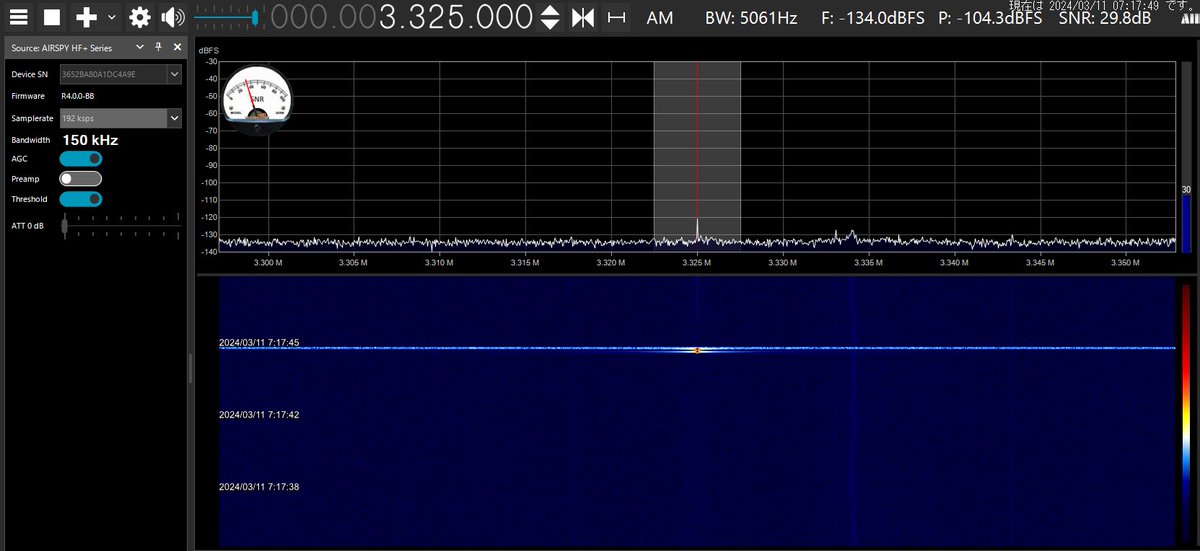Viewport: 1200px width, 551px height.
Task: Adjust the ATT 0 dB attenuation slider
Action: [120, 226]
